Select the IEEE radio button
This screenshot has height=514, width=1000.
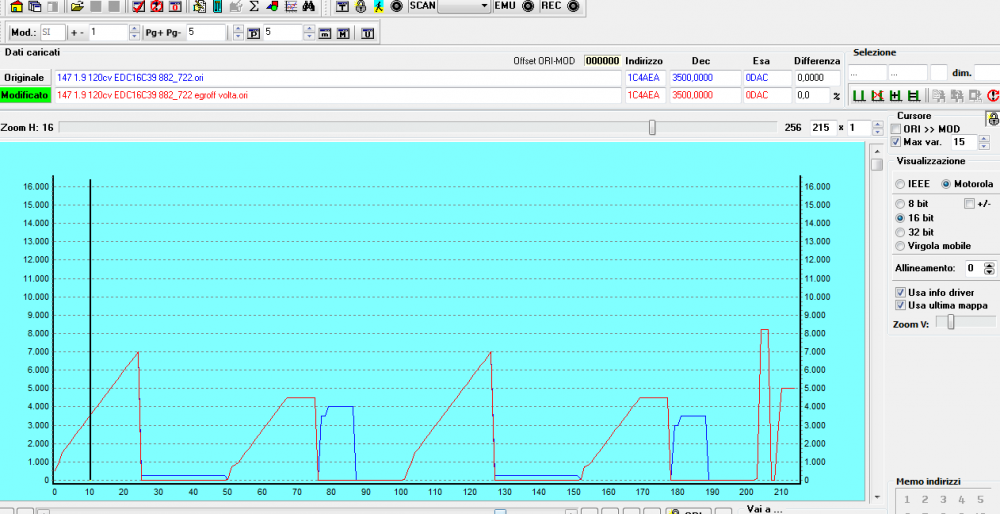coord(900,184)
